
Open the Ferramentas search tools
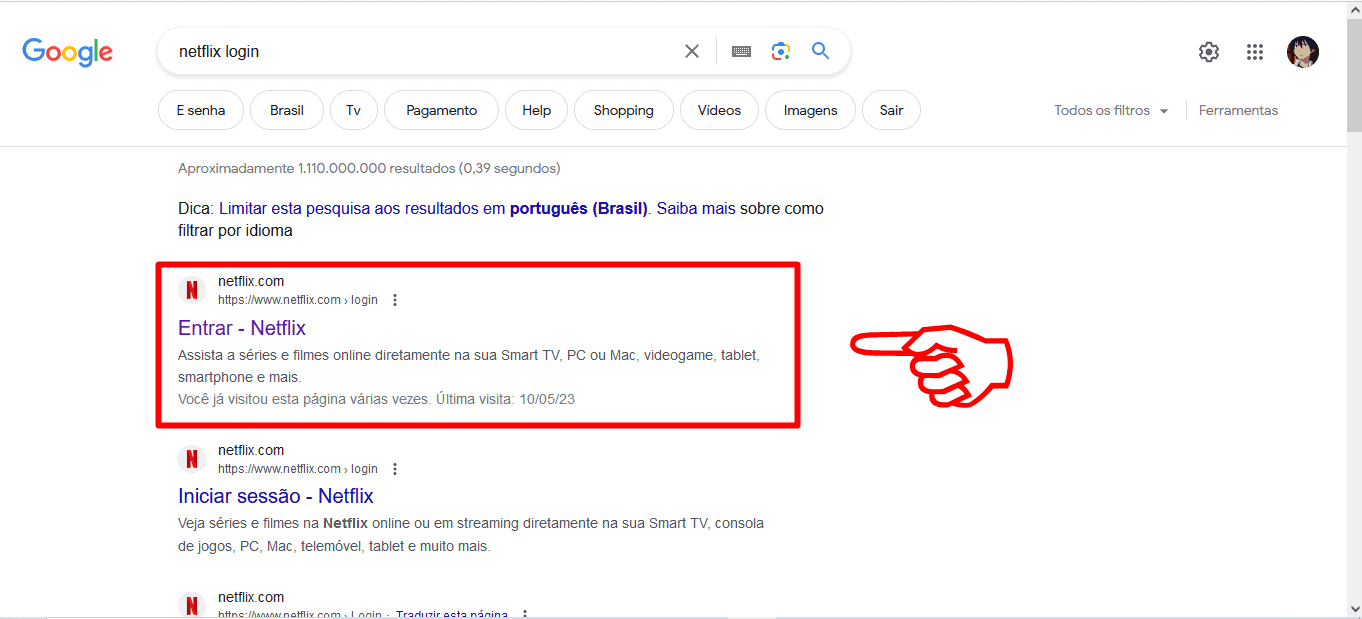click(x=1238, y=110)
